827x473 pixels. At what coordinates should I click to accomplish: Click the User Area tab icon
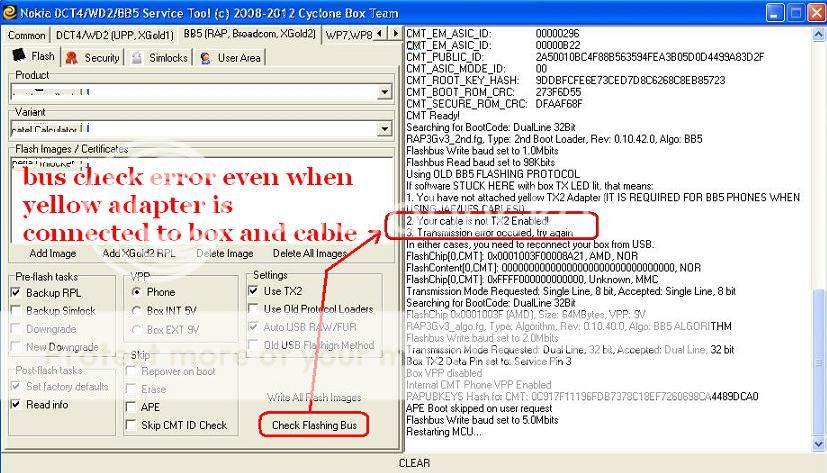(x=205, y=57)
